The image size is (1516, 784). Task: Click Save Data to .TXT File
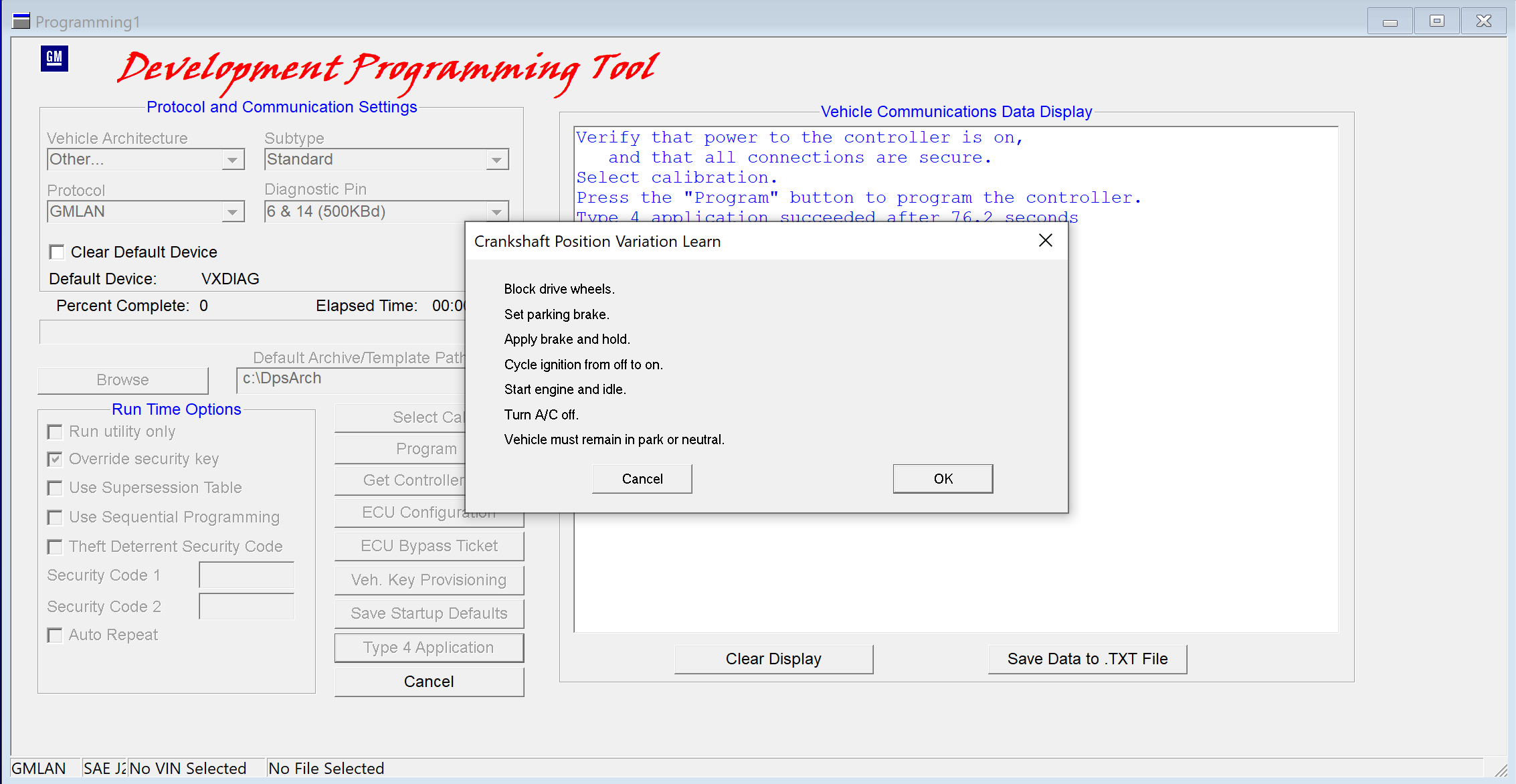pyautogui.click(x=1087, y=659)
